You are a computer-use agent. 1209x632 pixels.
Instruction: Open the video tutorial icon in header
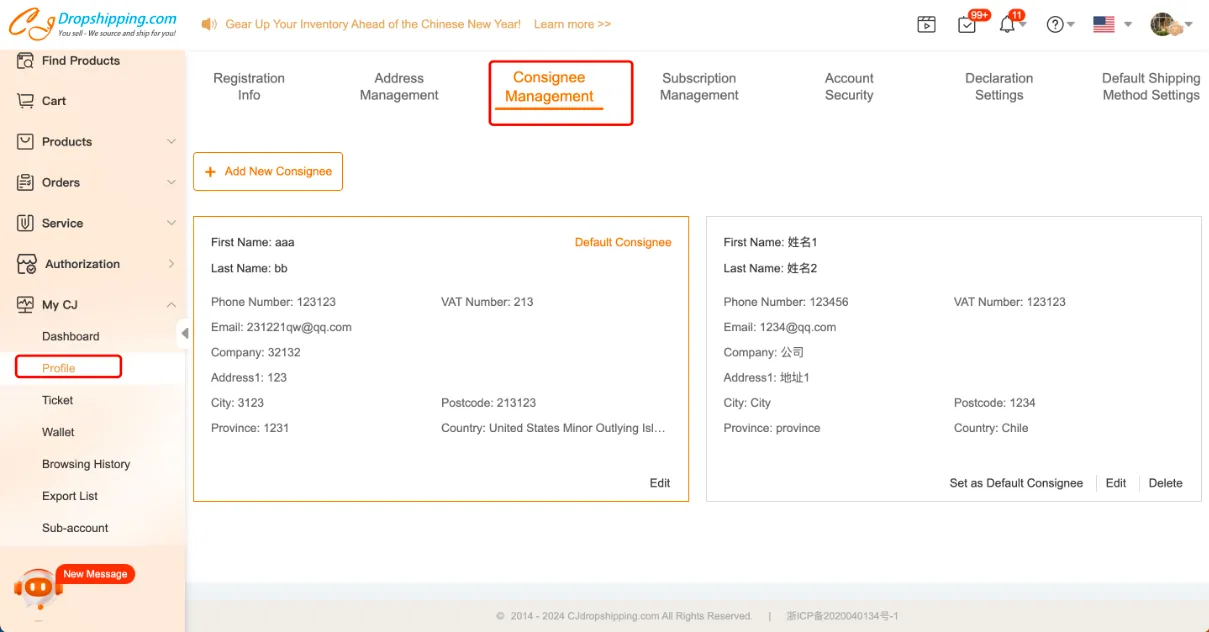(x=926, y=25)
